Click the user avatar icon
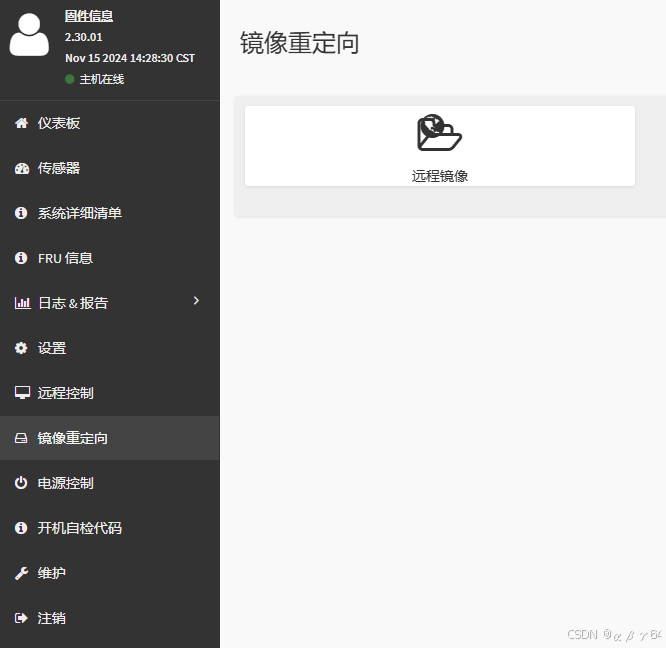The height and width of the screenshot is (648, 666). [29, 35]
